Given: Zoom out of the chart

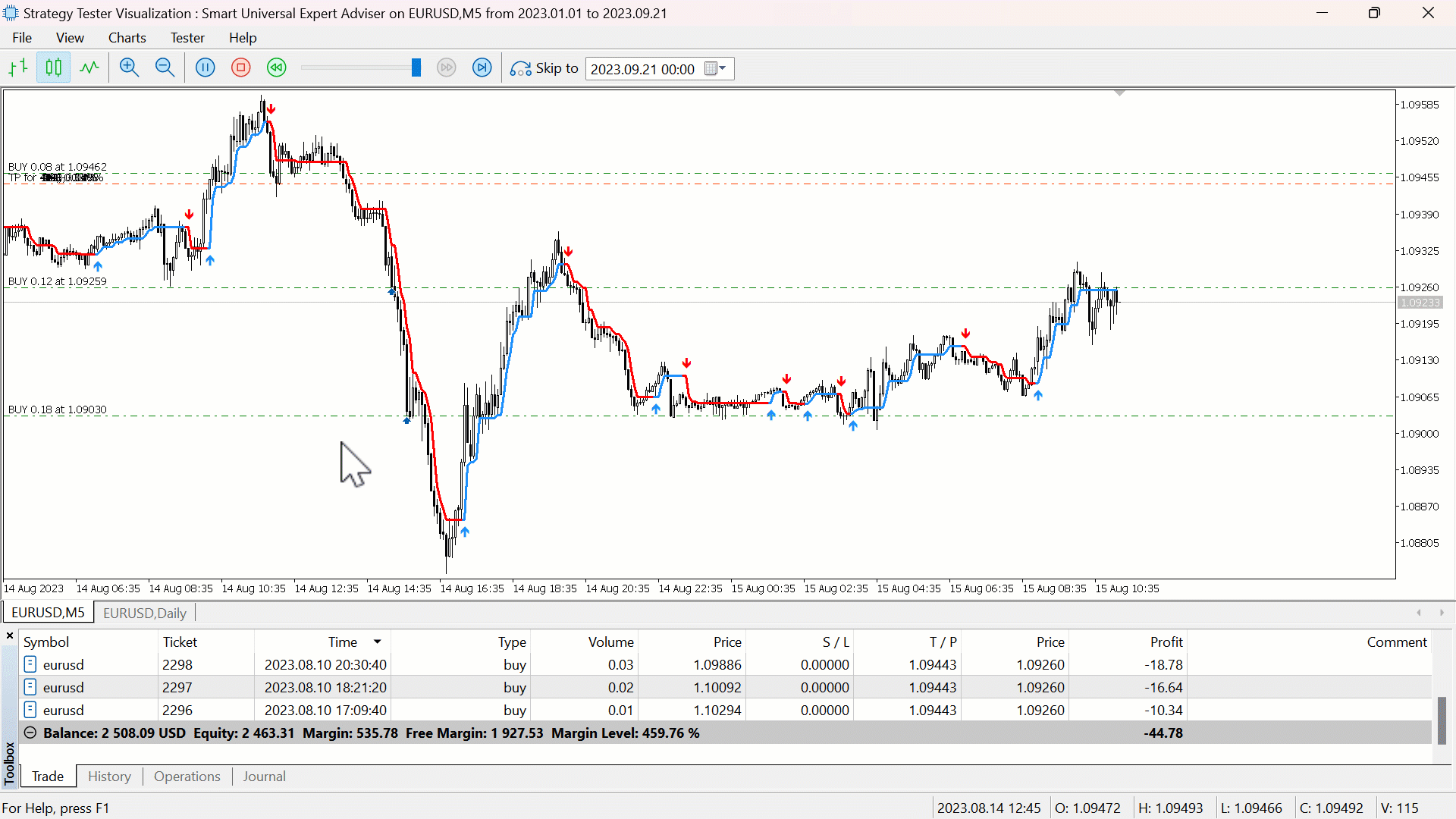Looking at the screenshot, I should pos(165,68).
